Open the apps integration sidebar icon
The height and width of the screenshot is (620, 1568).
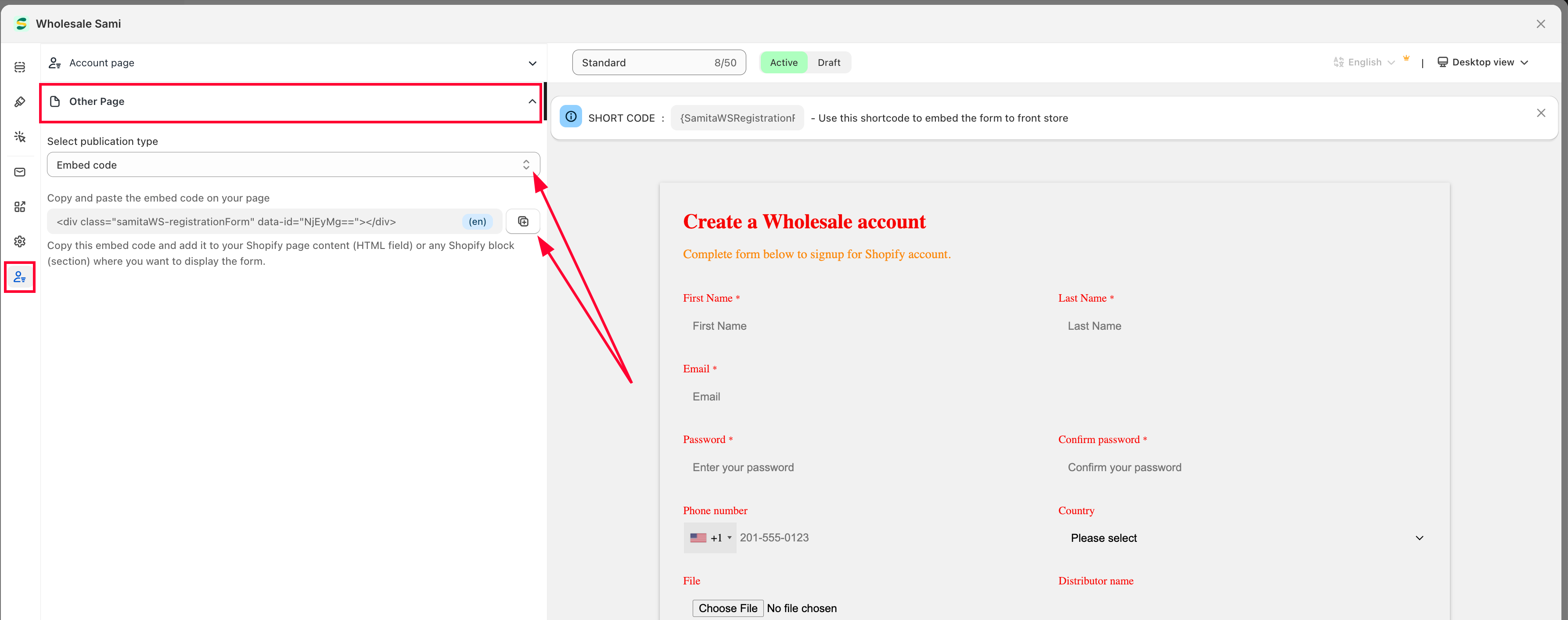tap(19, 207)
